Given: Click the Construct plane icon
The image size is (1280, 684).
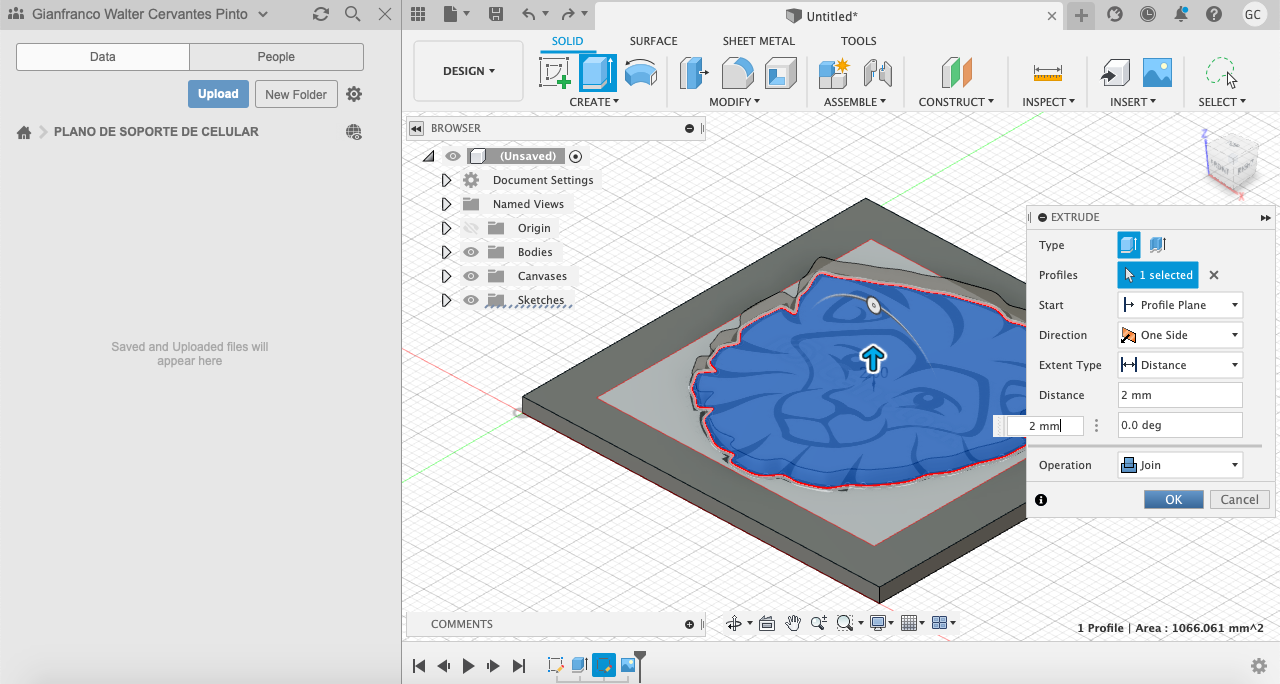Looking at the screenshot, I should [x=956, y=73].
